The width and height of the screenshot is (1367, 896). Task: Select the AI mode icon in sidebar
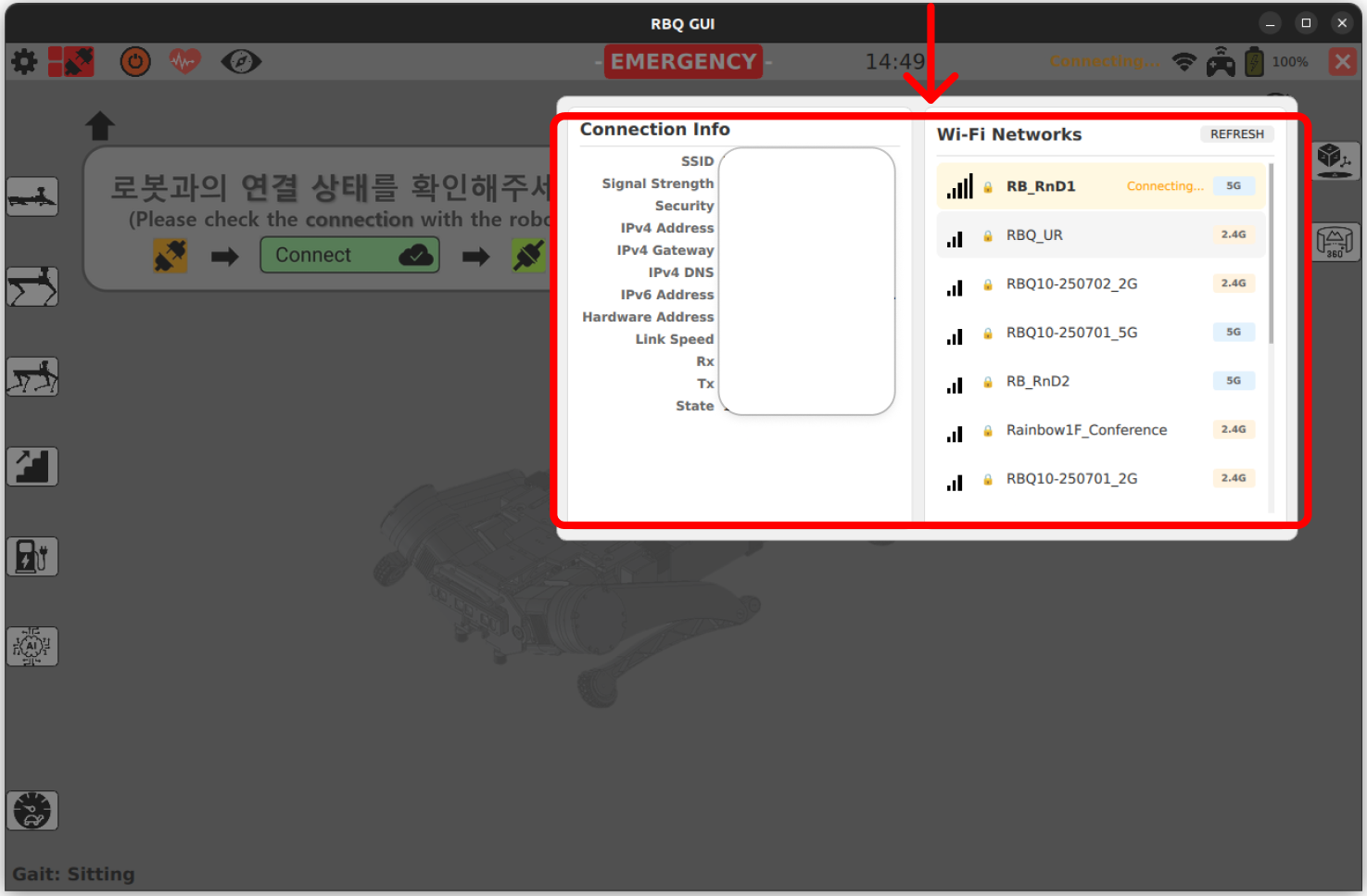point(32,646)
